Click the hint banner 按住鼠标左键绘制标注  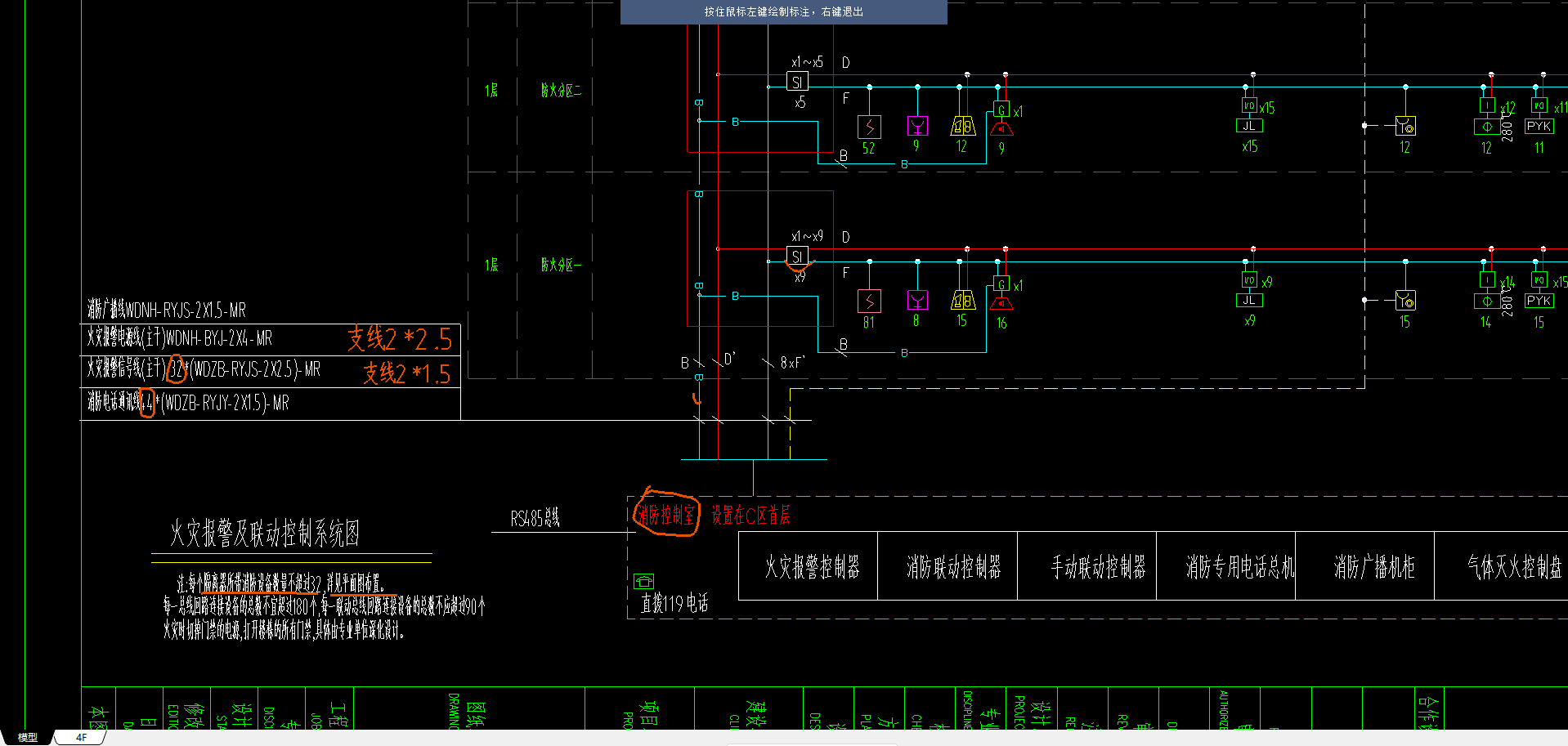pos(784,12)
